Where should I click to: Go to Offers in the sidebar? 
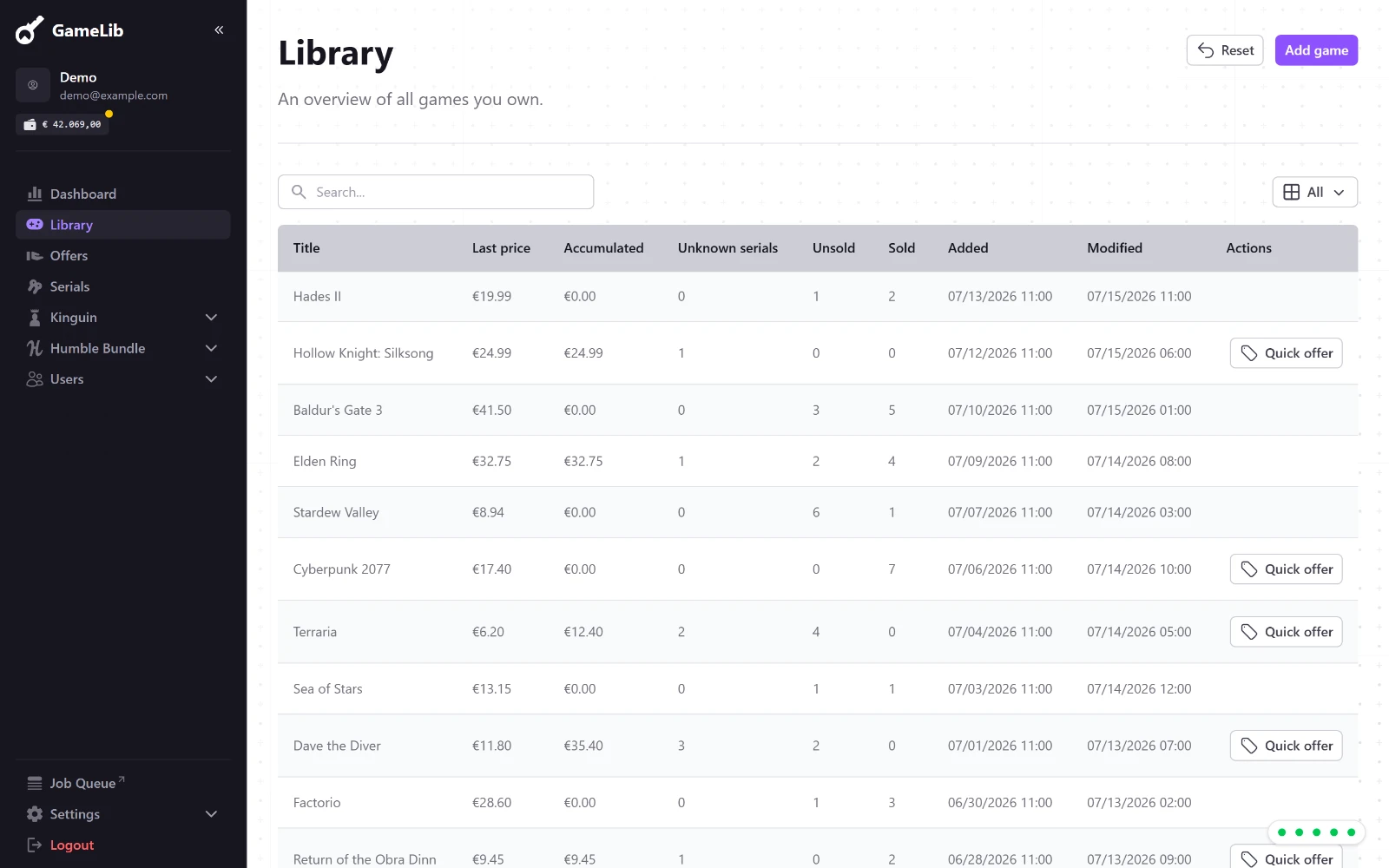[122, 256]
